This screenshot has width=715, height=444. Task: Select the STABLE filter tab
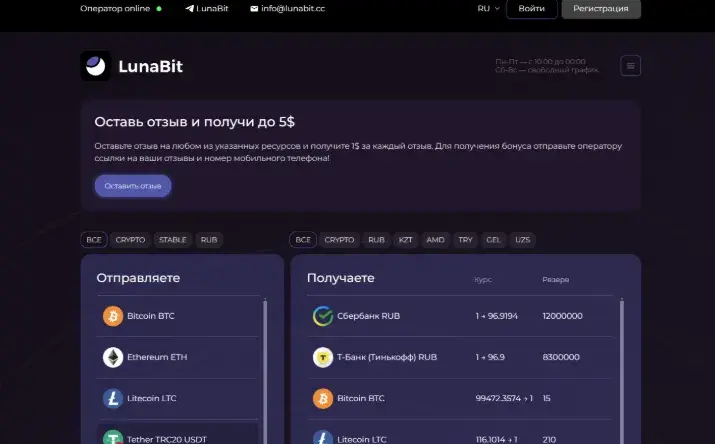(x=173, y=240)
